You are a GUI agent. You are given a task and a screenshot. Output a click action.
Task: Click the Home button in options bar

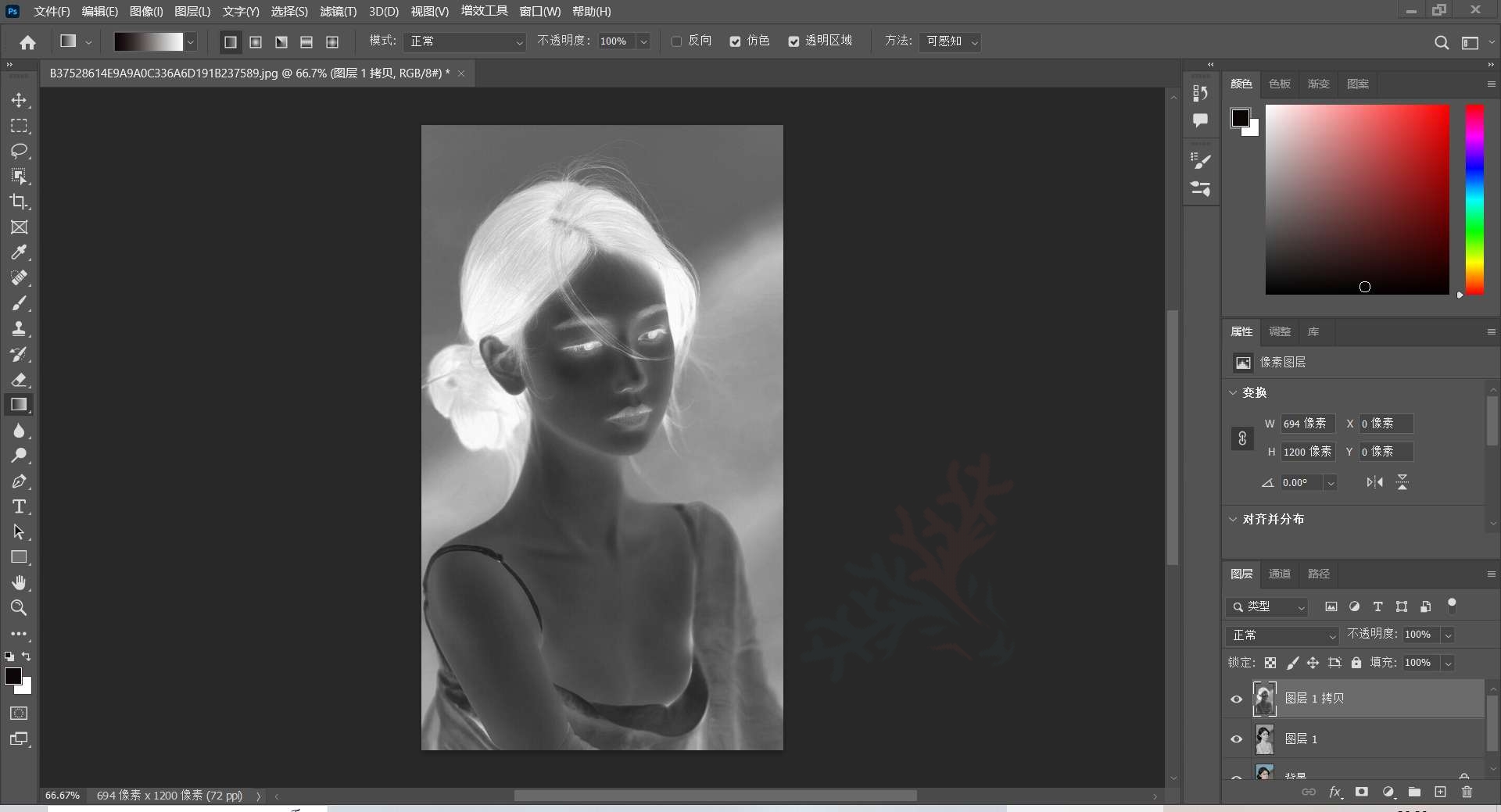tap(27, 42)
